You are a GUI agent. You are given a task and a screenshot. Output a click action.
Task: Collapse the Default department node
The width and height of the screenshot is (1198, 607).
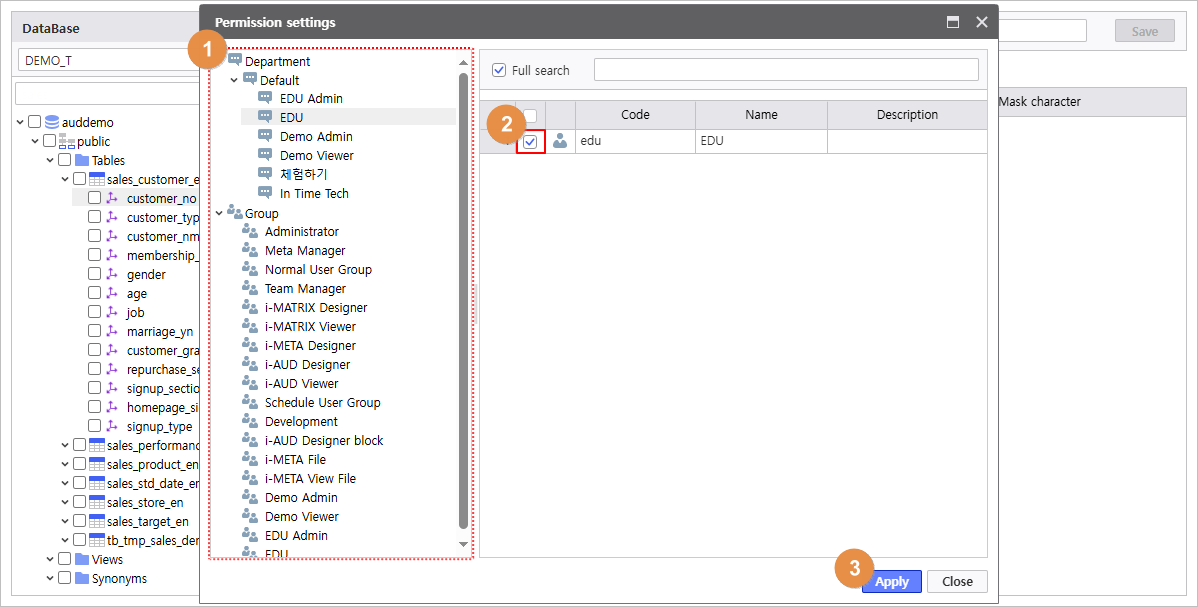pos(234,80)
